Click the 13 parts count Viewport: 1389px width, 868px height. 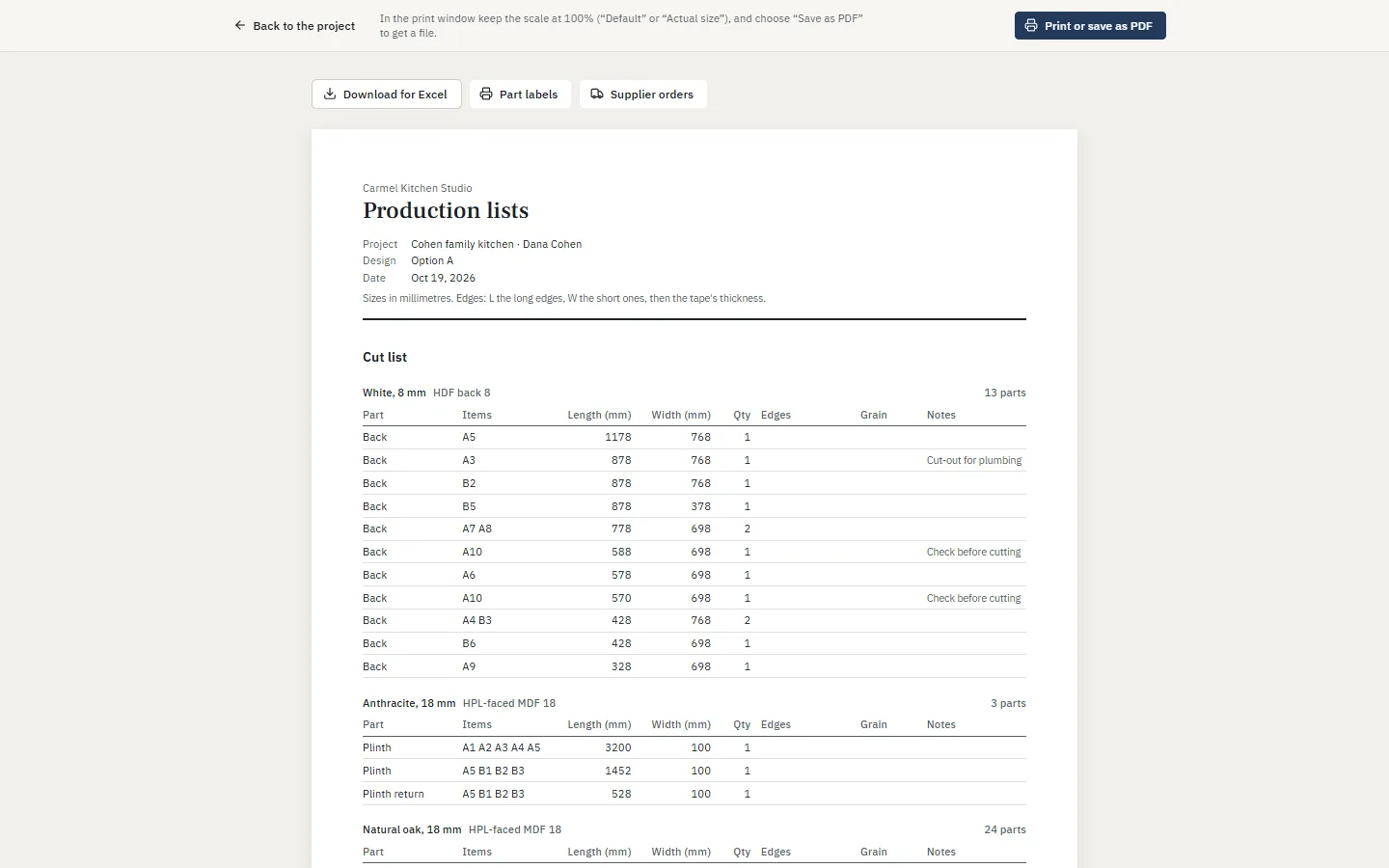click(1005, 393)
